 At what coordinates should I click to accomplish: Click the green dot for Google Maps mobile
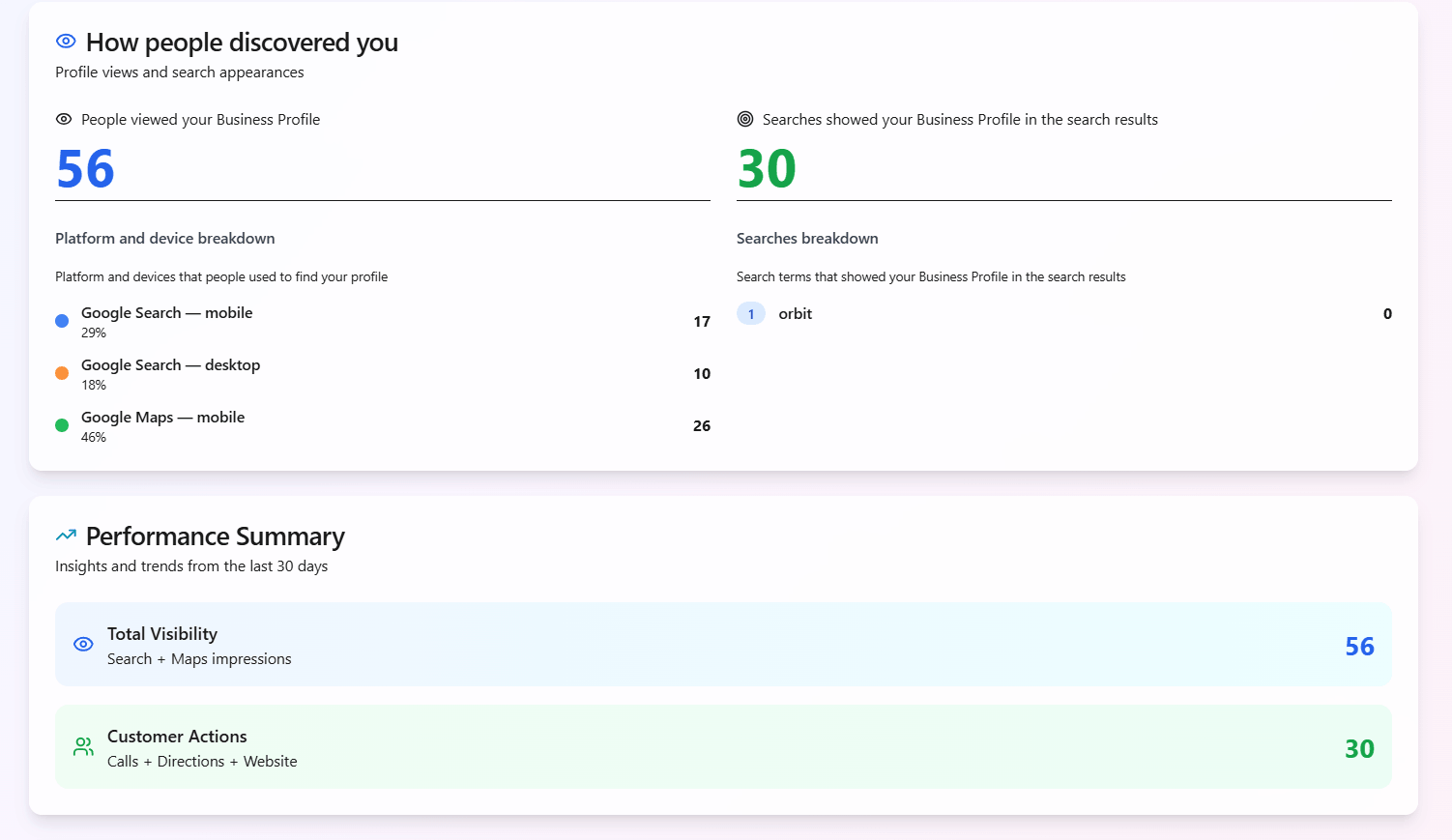tap(62, 425)
